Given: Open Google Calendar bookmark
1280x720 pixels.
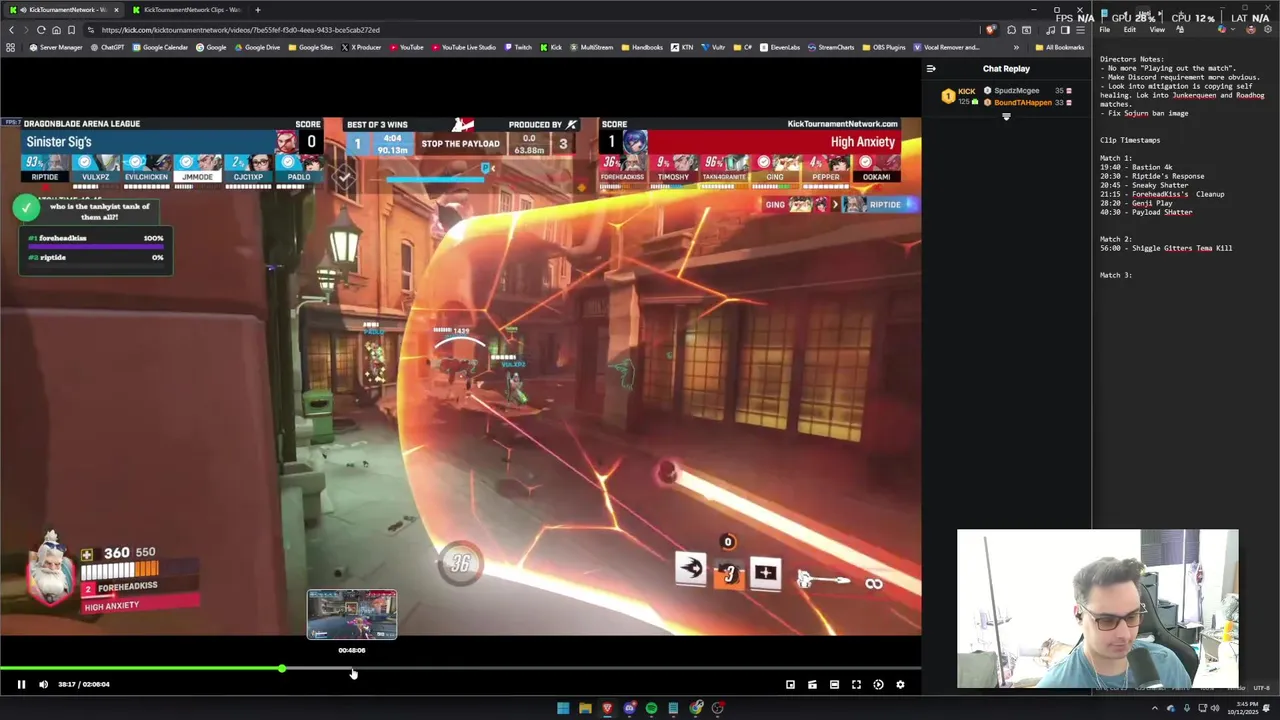Looking at the screenshot, I should click(x=160, y=47).
